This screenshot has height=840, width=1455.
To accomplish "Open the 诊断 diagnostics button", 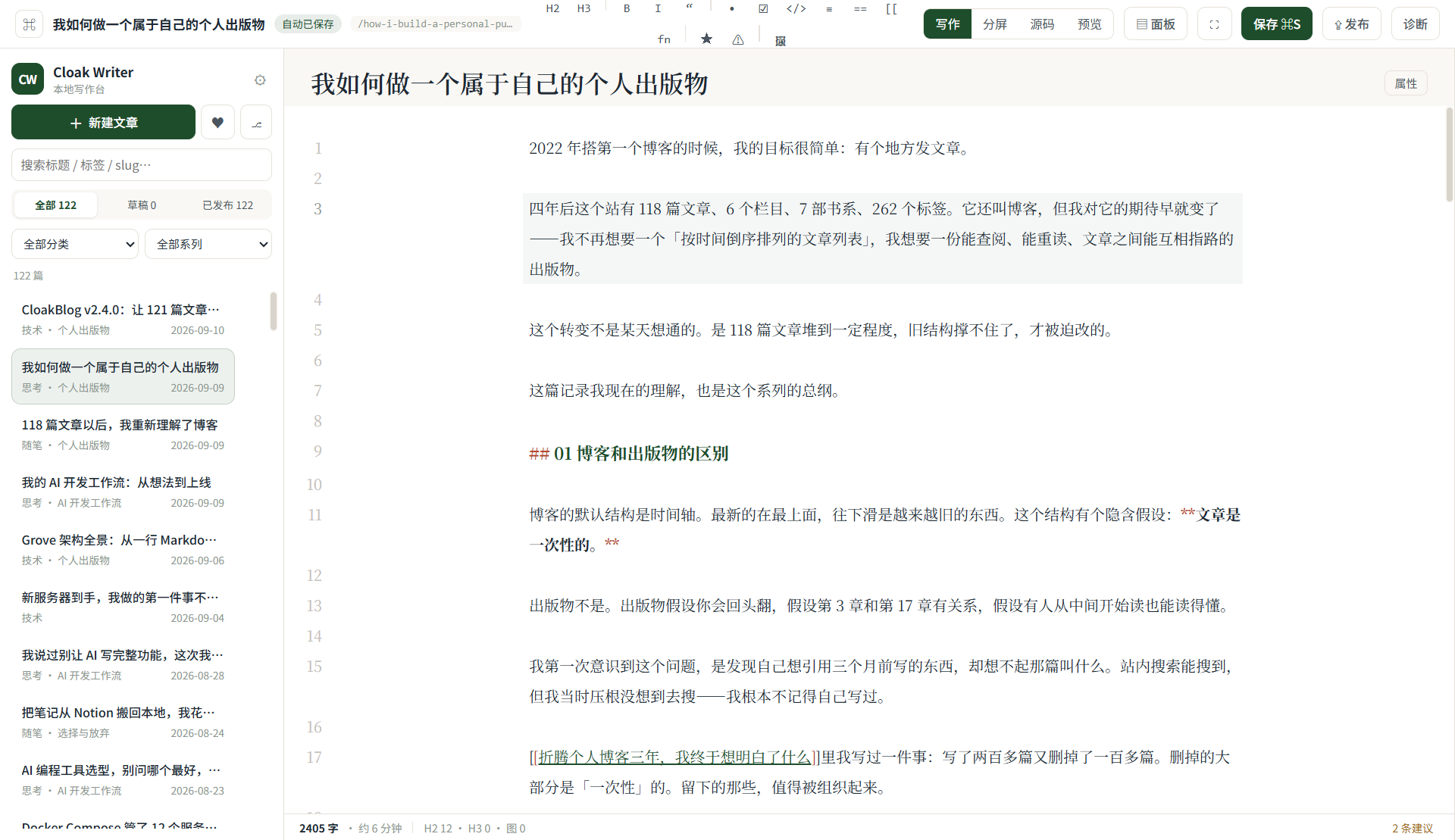I will 1415,24.
